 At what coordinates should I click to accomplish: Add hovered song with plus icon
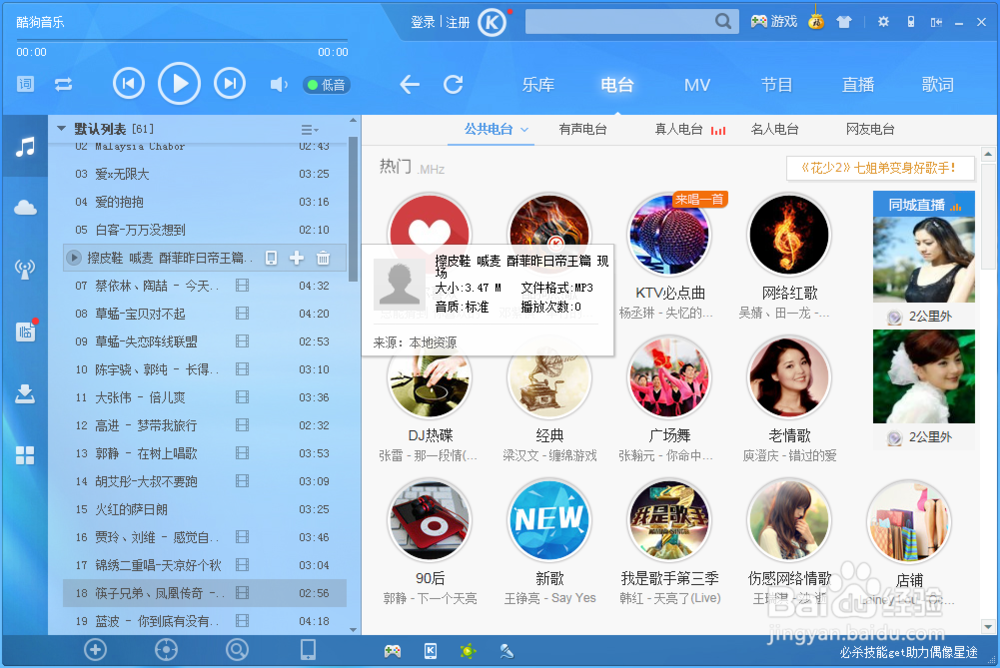[297, 258]
